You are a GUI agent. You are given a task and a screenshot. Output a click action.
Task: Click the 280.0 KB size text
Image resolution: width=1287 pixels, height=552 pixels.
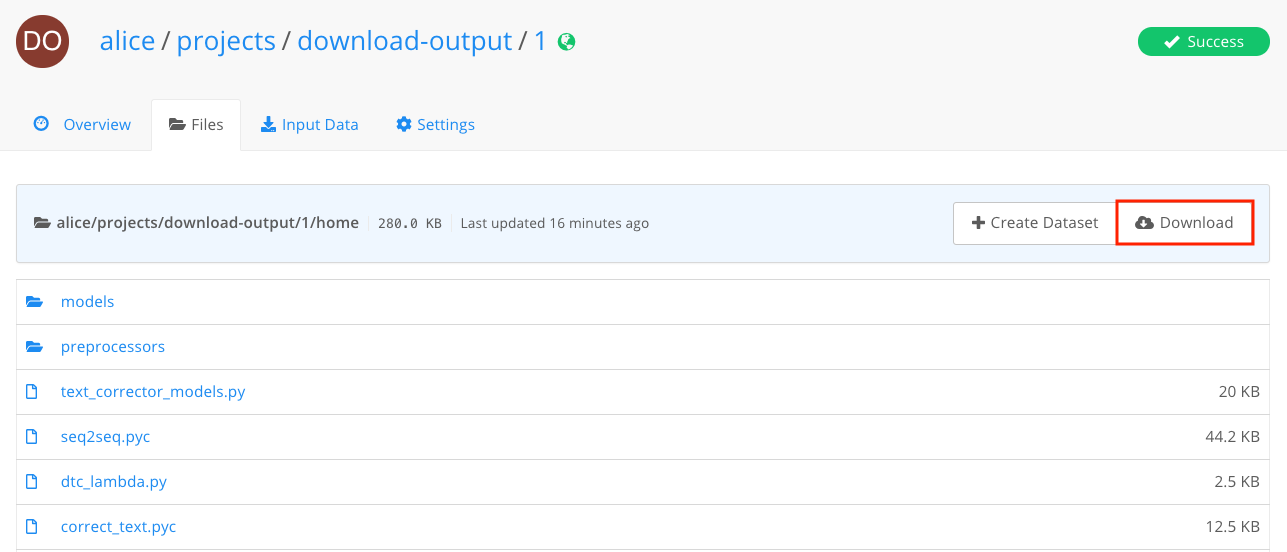[x=410, y=224]
